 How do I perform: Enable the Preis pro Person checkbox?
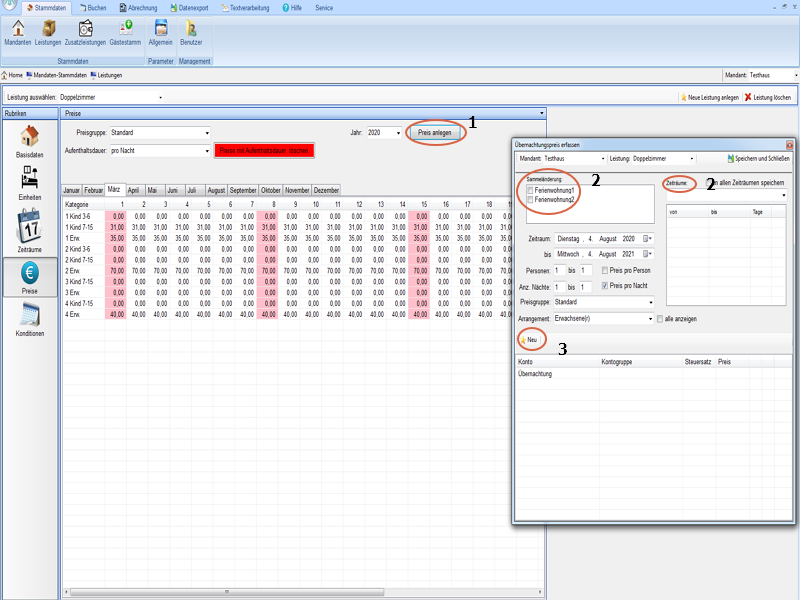[605, 271]
